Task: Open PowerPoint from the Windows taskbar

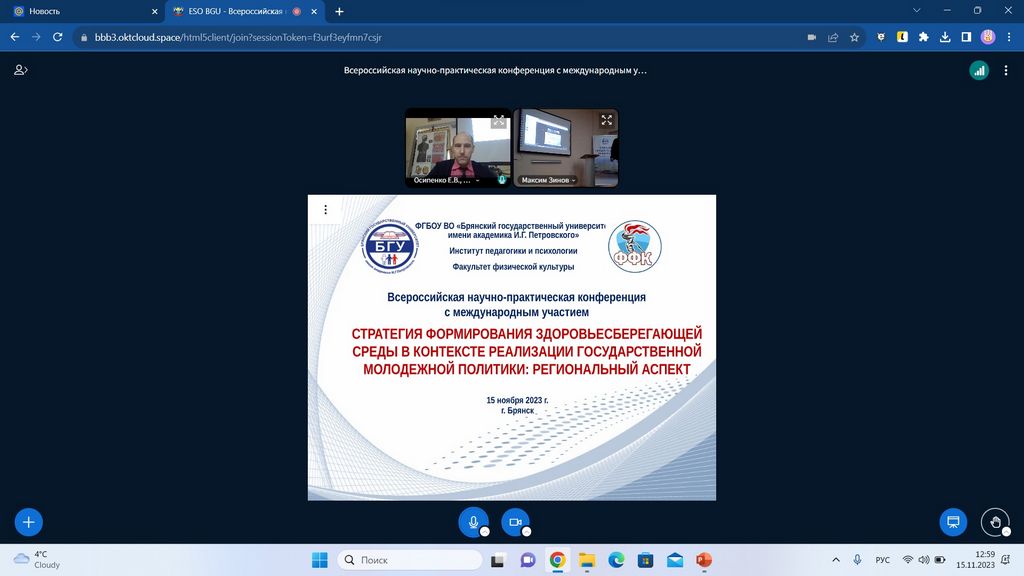Action: (x=703, y=559)
